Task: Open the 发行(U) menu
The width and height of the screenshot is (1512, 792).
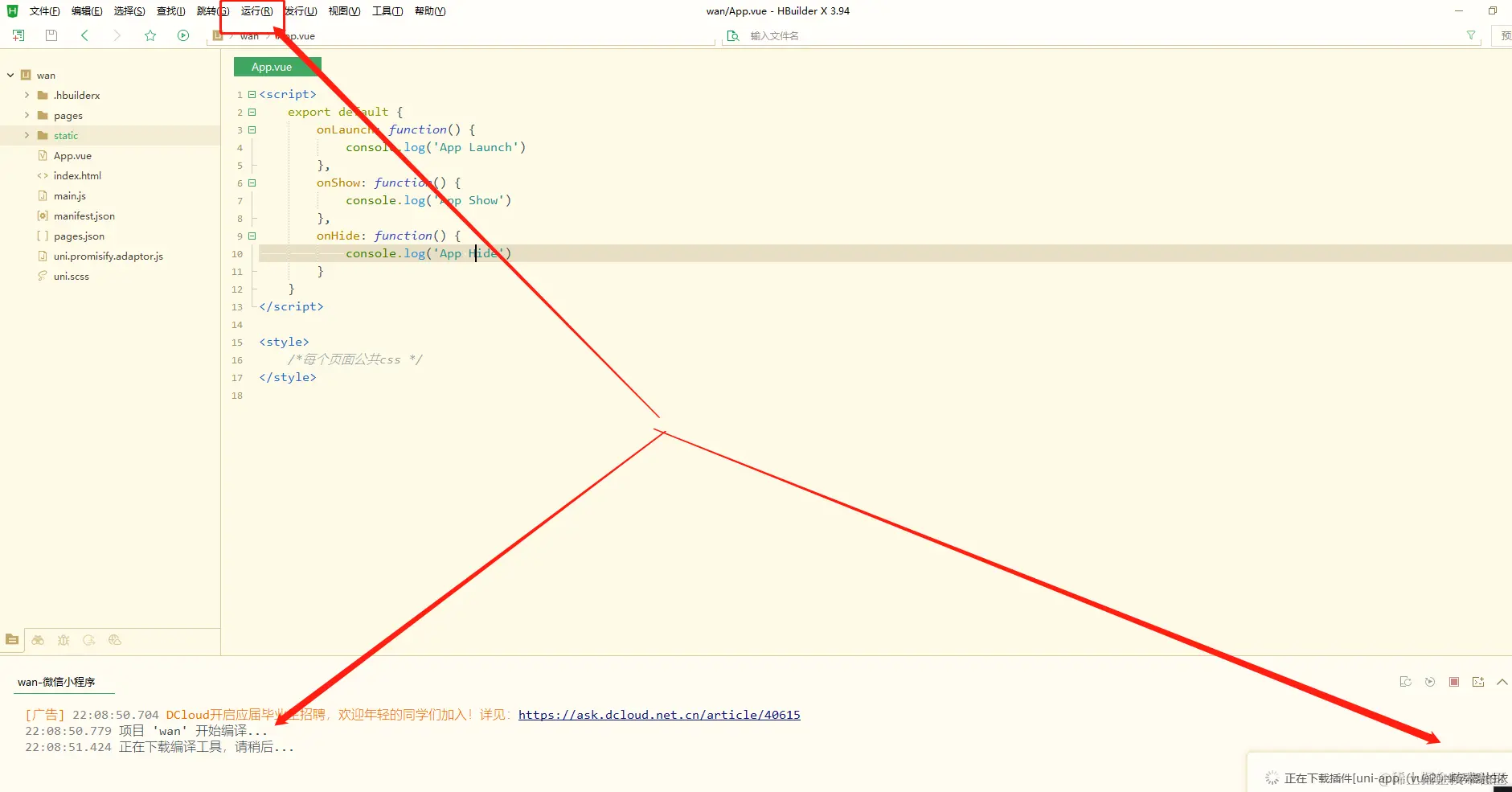Action: tap(301, 11)
